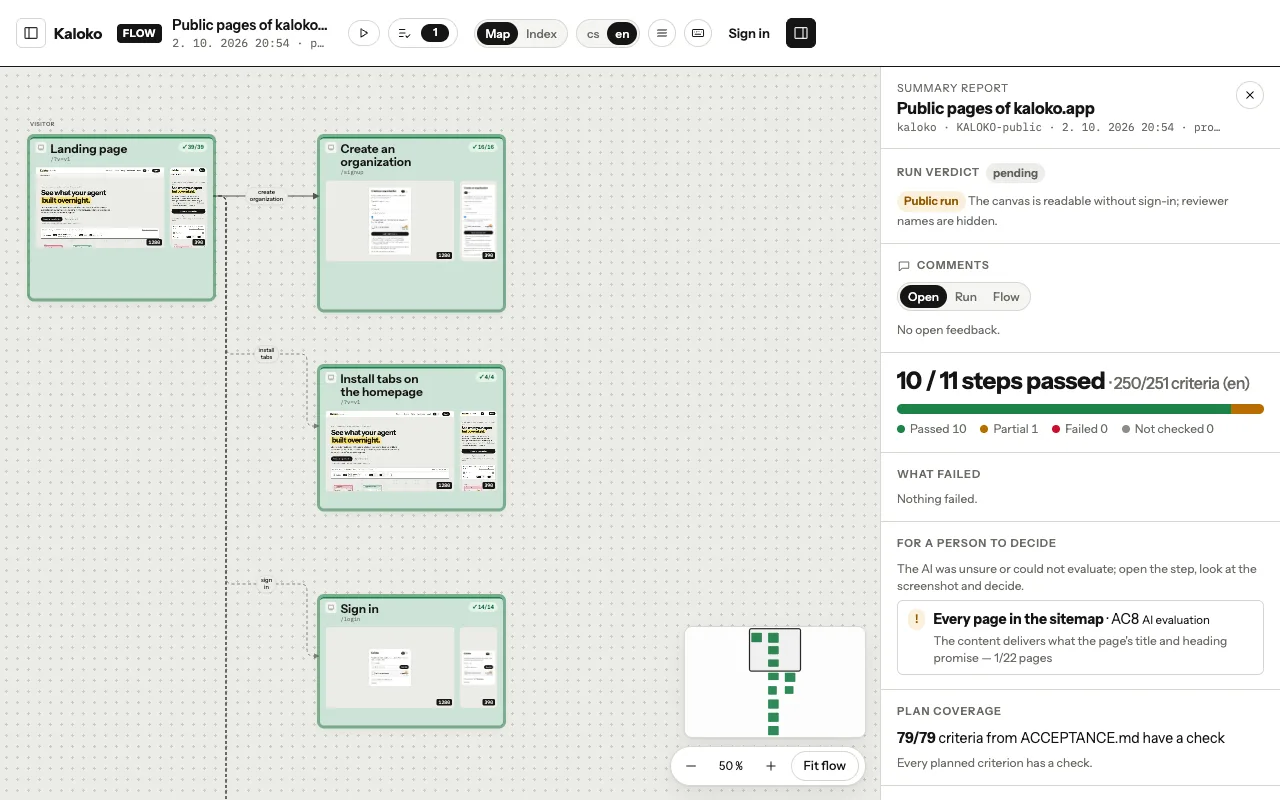1280x800 pixels.
Task: Click the keyboard shortcuts icon
Action: tap(698, 33)
